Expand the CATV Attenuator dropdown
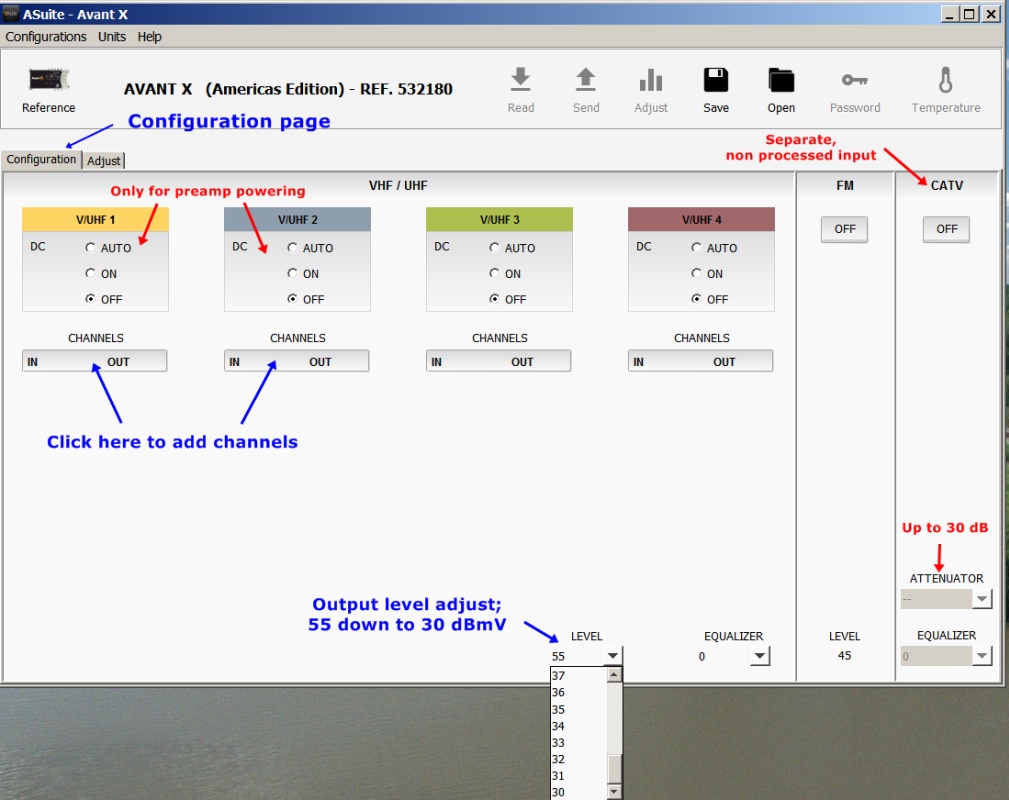 click(x=982, y=599)
